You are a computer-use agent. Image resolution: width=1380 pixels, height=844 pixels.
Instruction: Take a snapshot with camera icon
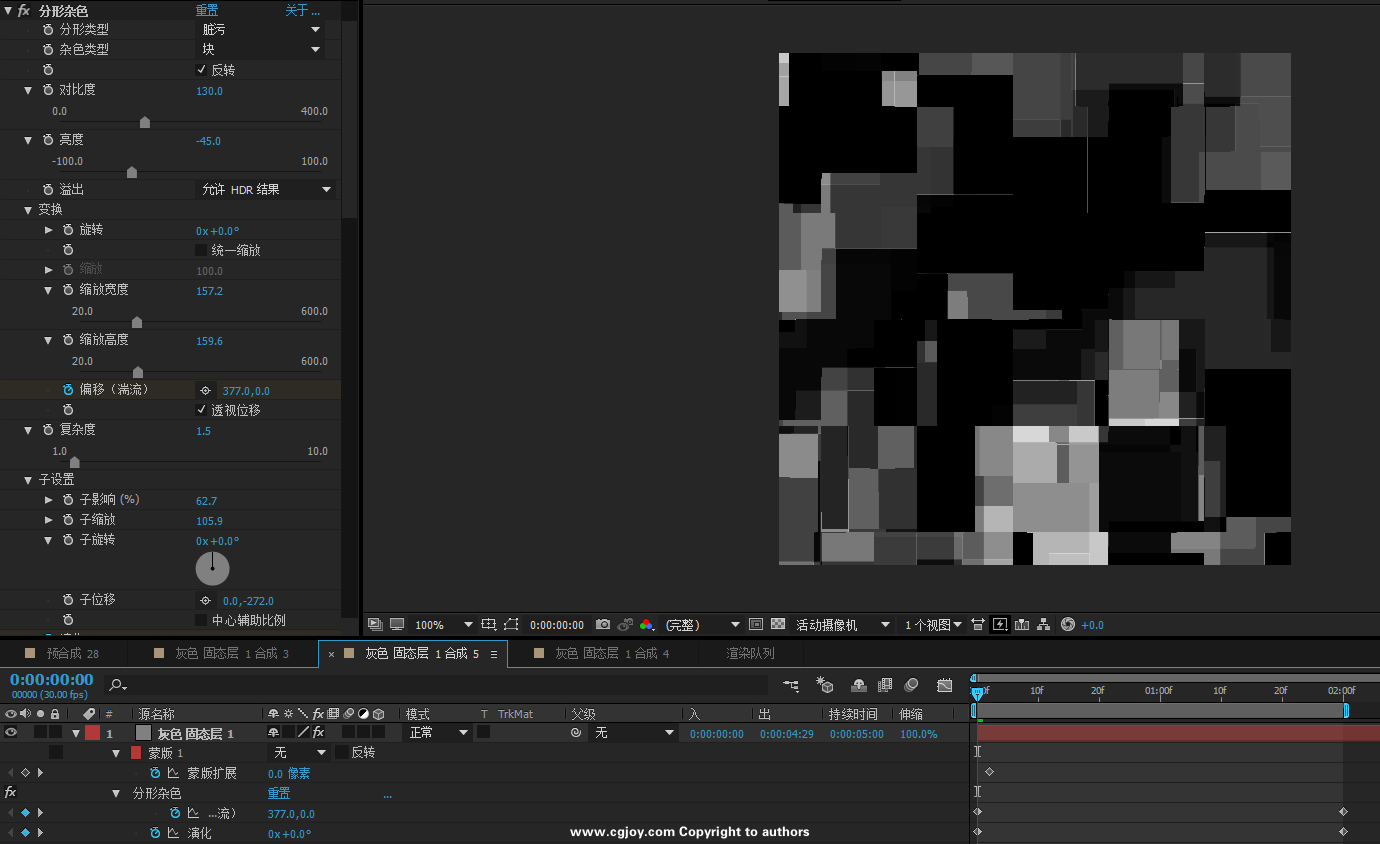[x=603, y=624]
